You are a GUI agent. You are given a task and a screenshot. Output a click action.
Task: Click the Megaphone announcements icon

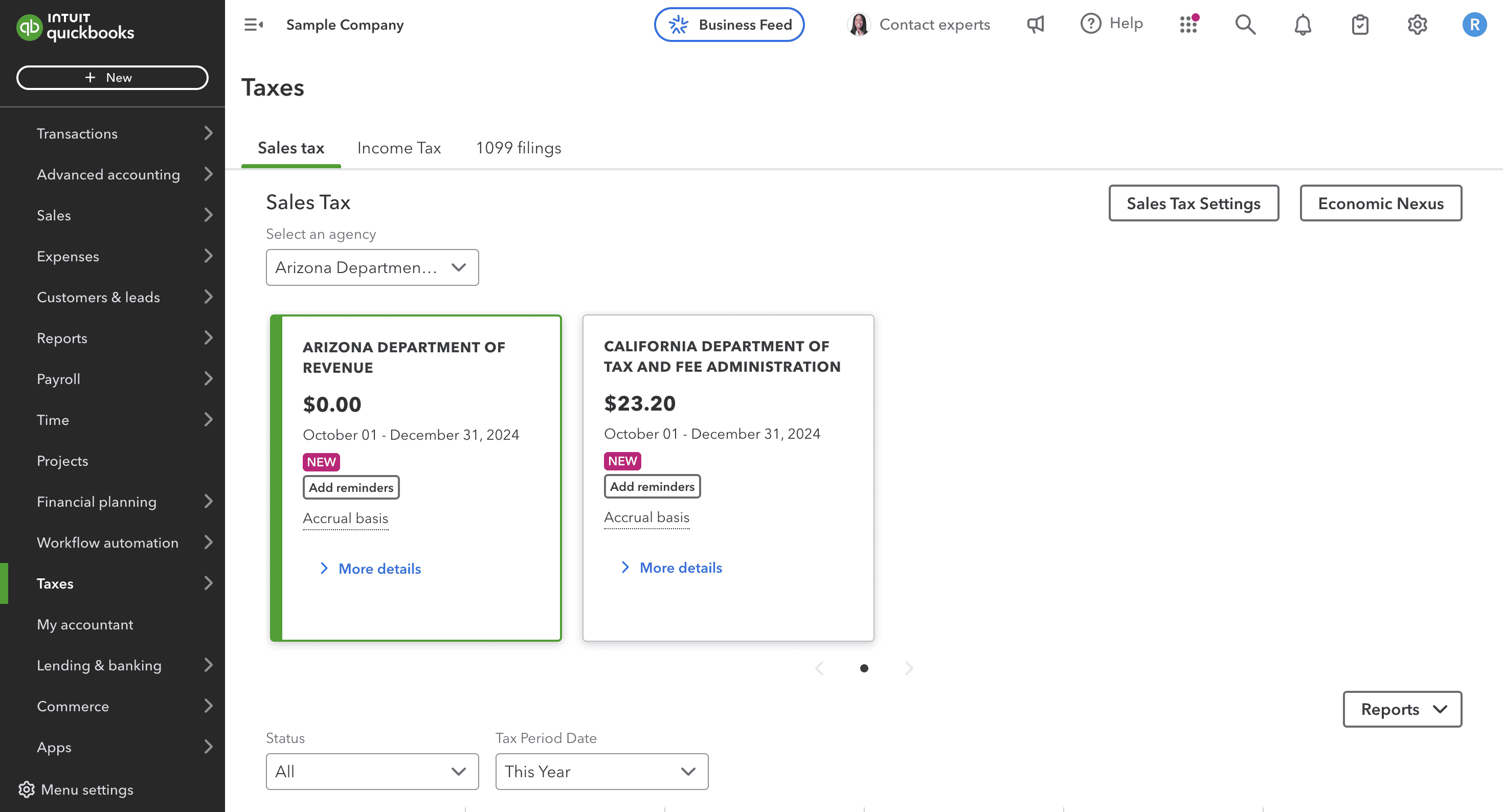1035,24
